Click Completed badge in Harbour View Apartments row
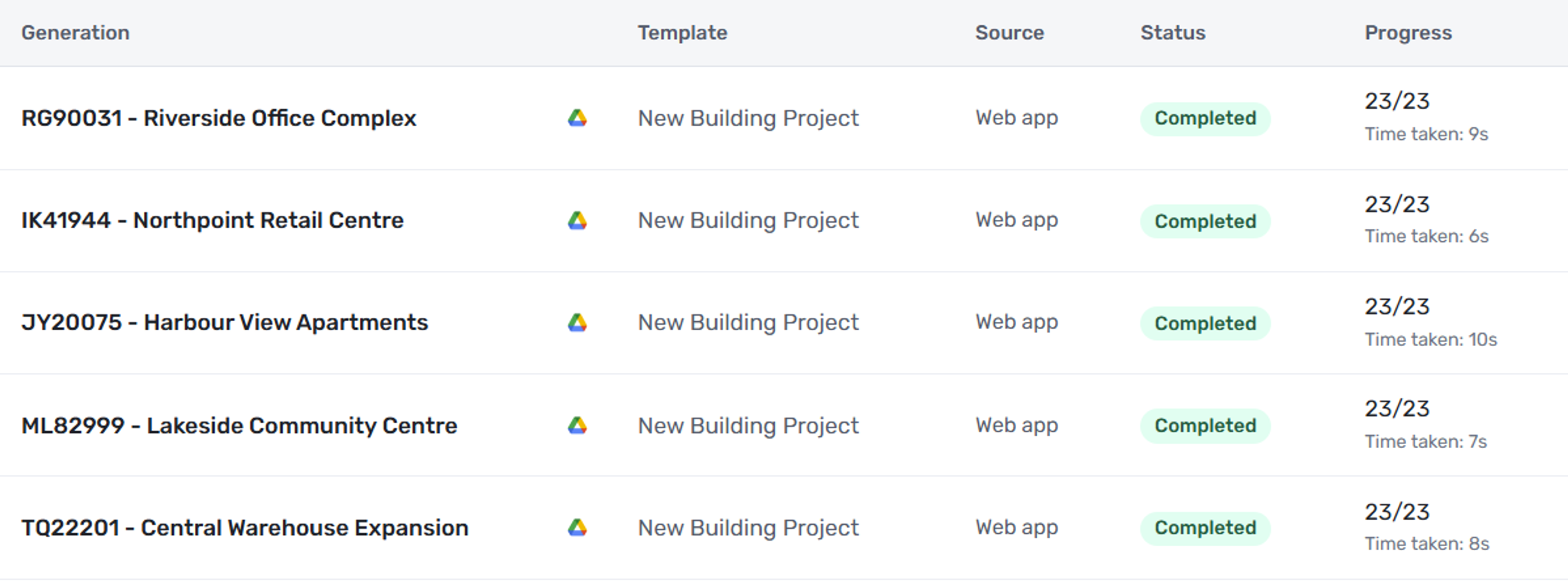 coord(1205,323)
